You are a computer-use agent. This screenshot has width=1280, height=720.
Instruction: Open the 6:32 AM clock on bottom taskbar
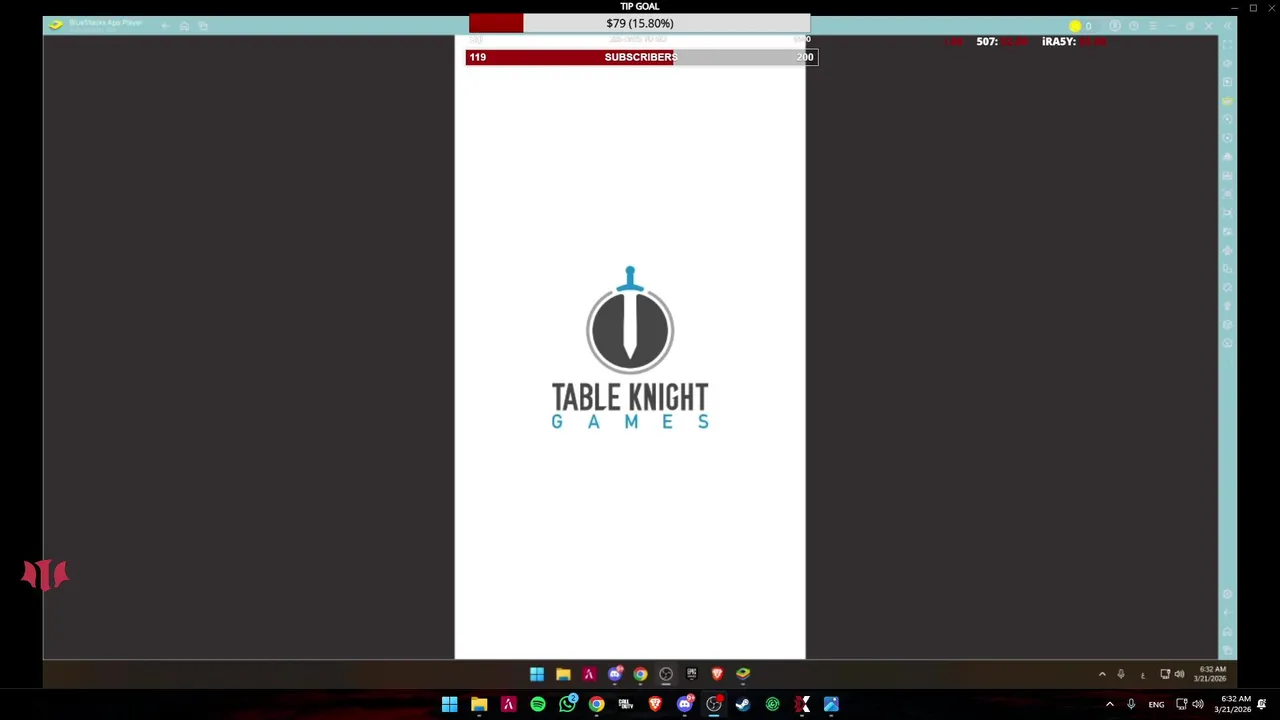1233,705
